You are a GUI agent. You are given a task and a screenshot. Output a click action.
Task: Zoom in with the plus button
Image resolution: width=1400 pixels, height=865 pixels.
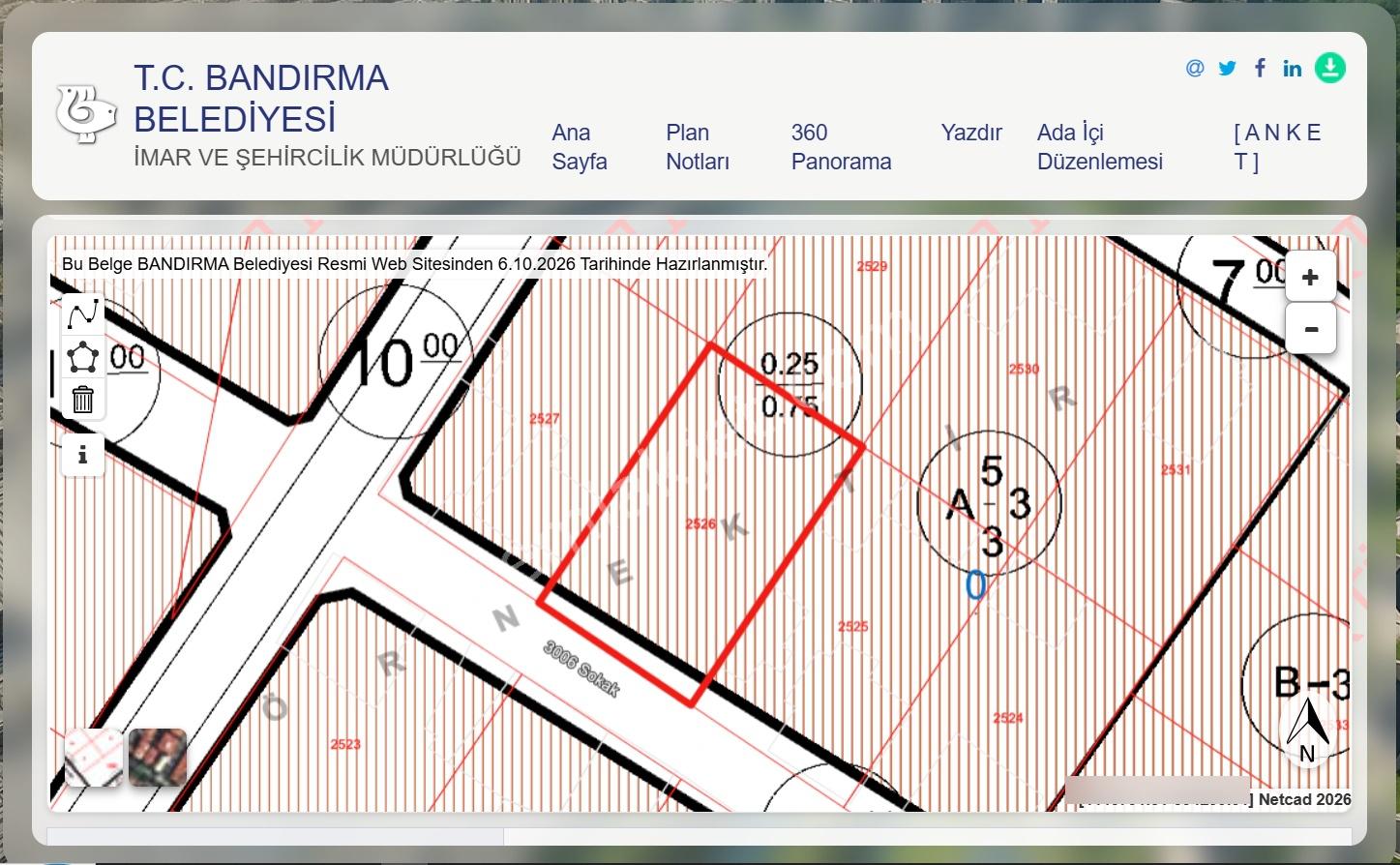[1311, 278]
